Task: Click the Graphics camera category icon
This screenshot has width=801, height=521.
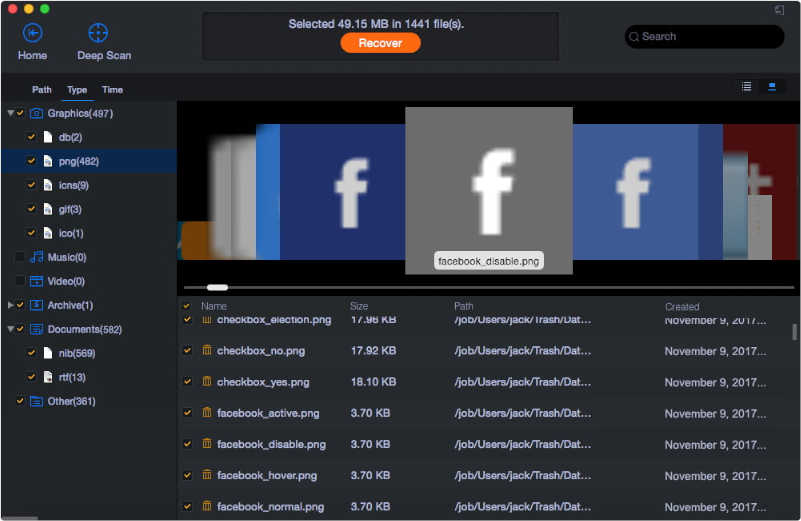Action: click(x=36, y=113)
